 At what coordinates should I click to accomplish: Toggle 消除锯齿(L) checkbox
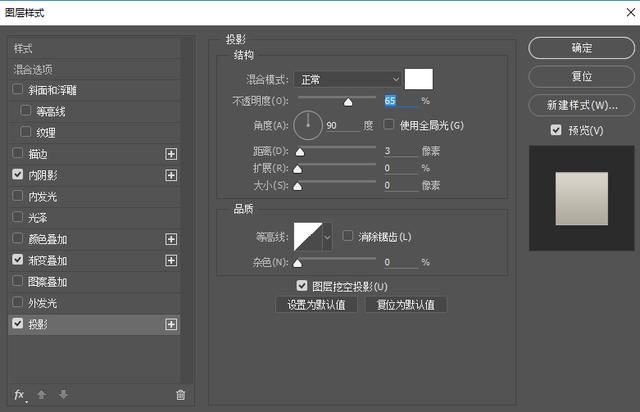348,236
